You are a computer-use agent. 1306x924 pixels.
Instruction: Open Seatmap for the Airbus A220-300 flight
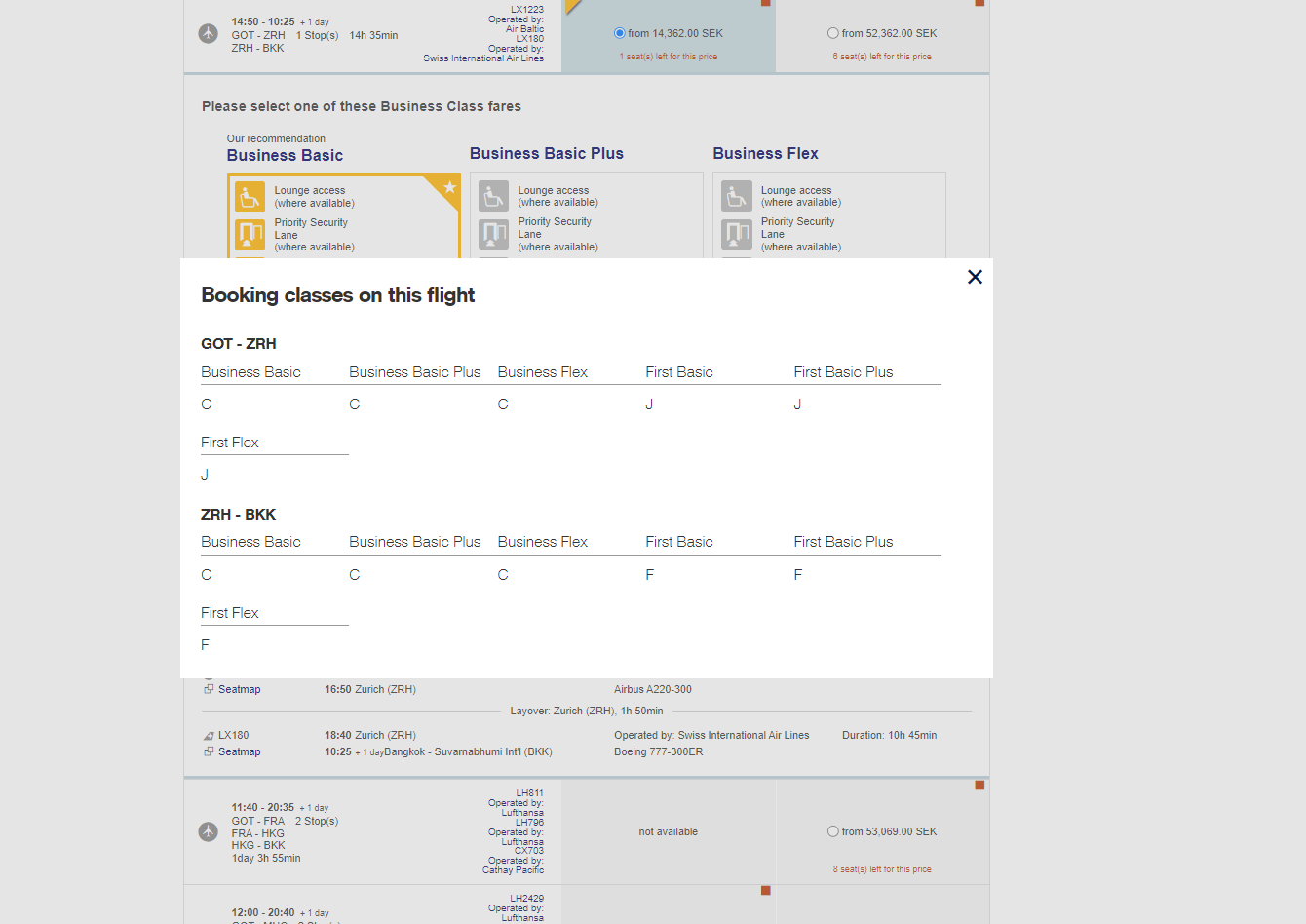239,689
